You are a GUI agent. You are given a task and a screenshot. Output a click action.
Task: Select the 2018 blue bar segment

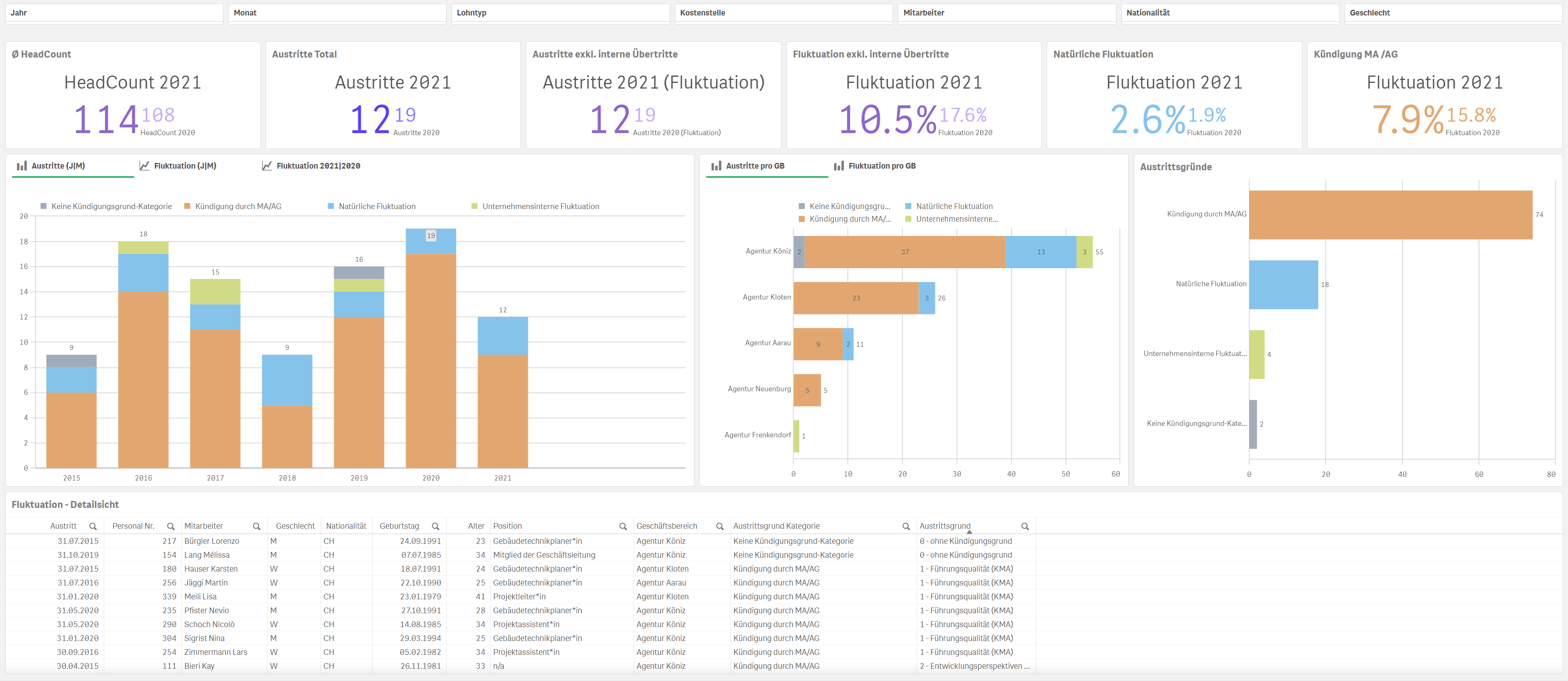coord(287,380)
